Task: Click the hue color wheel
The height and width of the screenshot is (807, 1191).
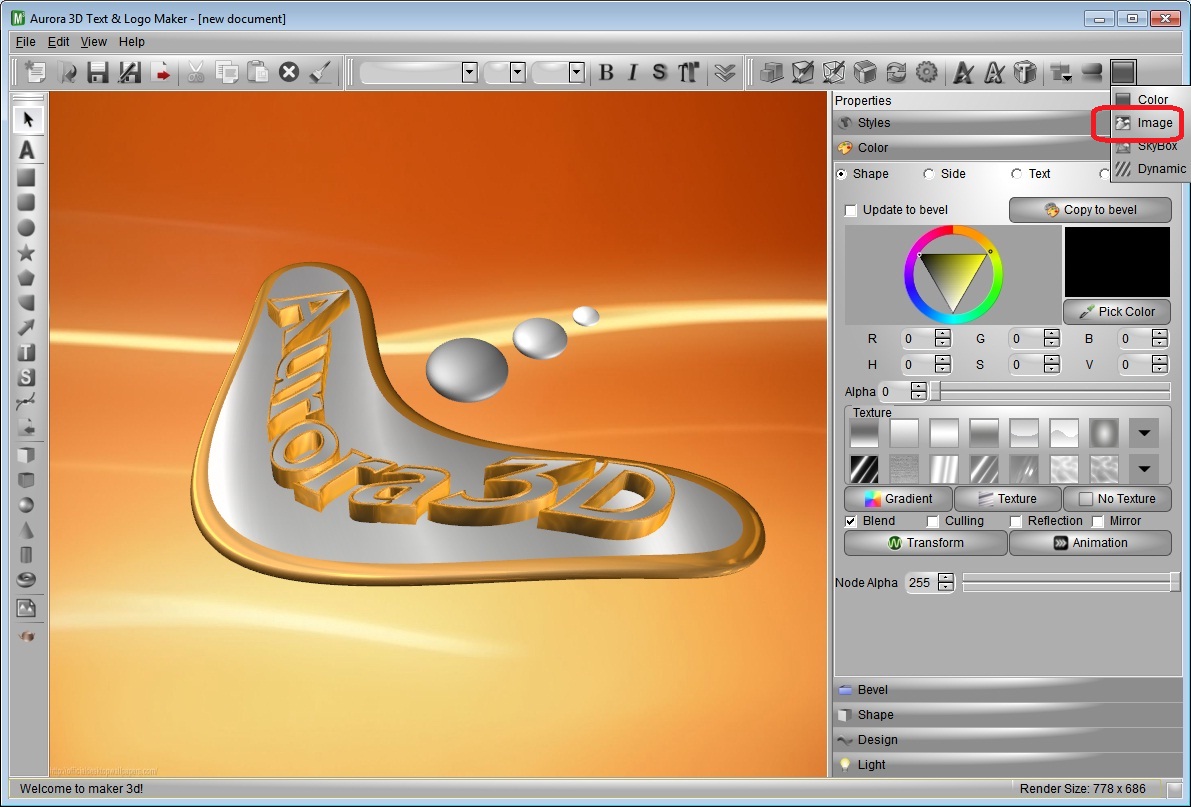Action: tap(953, 275)
